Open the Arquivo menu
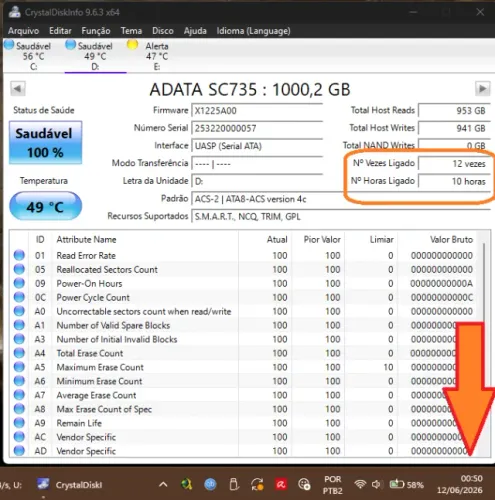495x500 pixels. coord(23,31)
